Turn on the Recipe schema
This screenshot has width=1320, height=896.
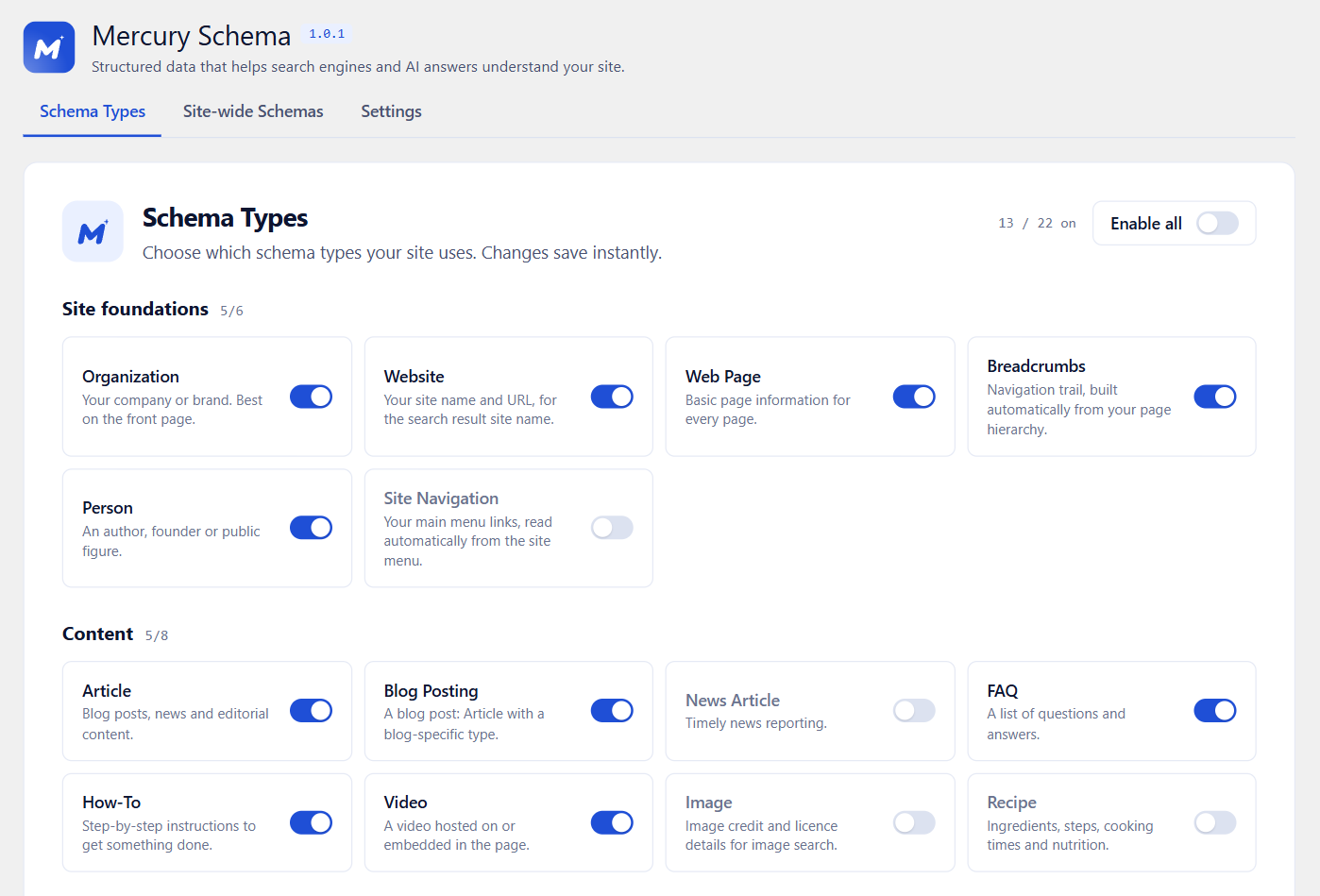pos(1215,823)
